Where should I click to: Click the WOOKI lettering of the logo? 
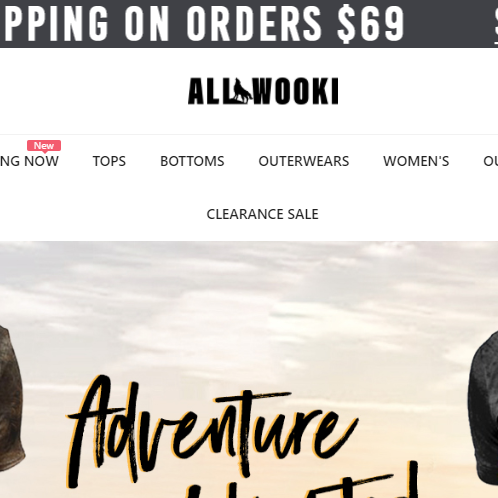click(296, 91)
